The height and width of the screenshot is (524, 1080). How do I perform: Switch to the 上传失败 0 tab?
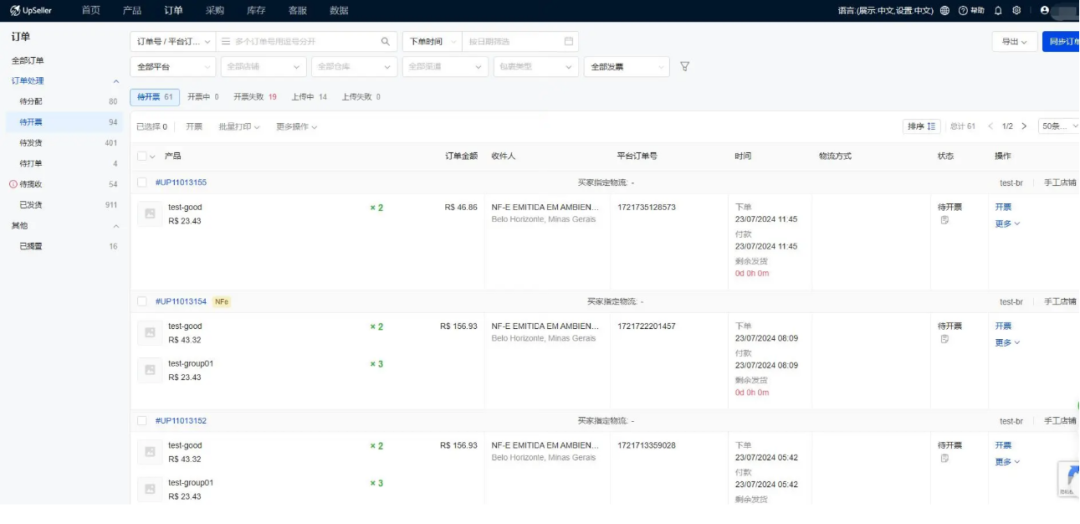tap(361, 97)
